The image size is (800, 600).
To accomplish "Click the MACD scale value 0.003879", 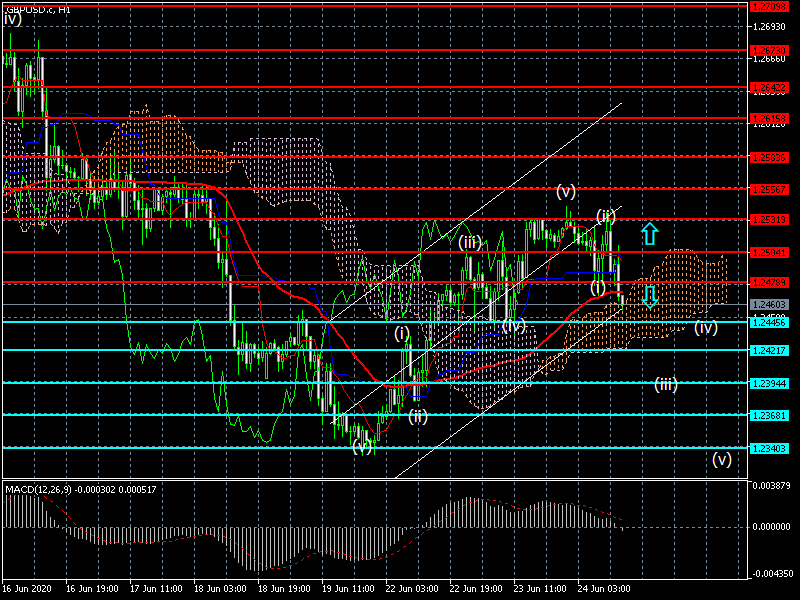I will [771, 485].
